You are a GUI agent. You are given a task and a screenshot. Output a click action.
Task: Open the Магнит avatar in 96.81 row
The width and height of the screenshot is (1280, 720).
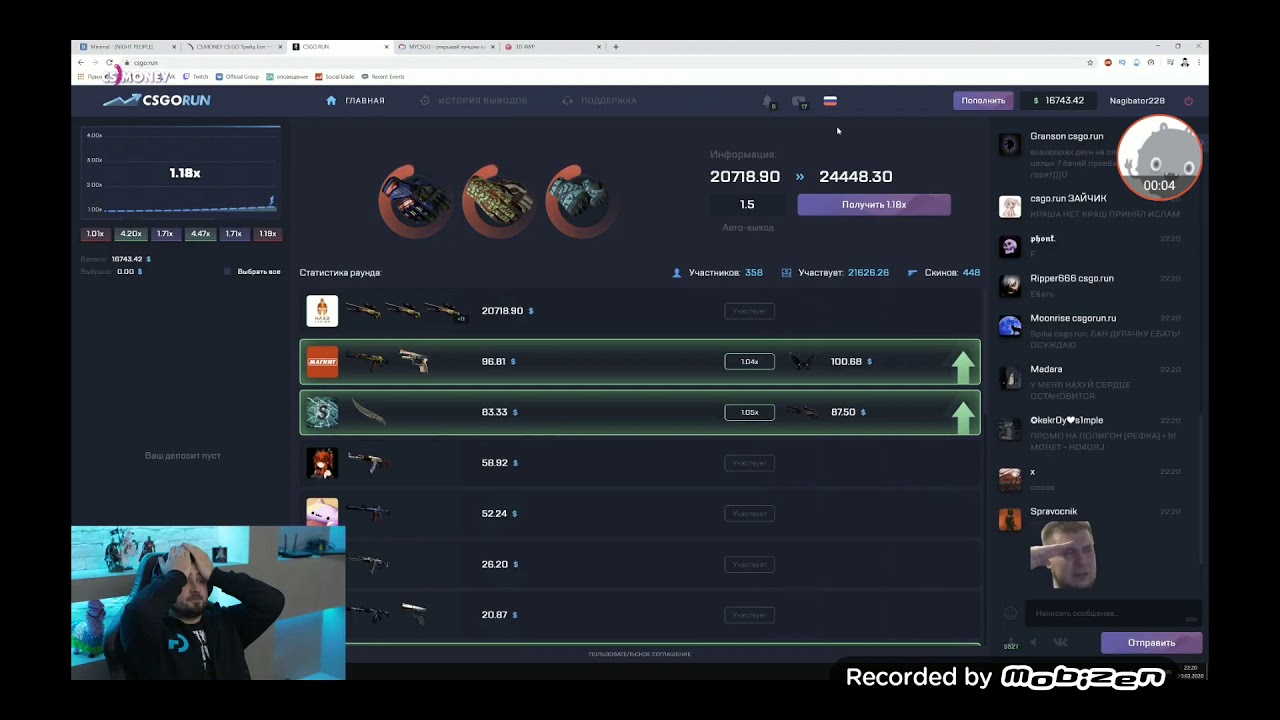pos(322,361)
